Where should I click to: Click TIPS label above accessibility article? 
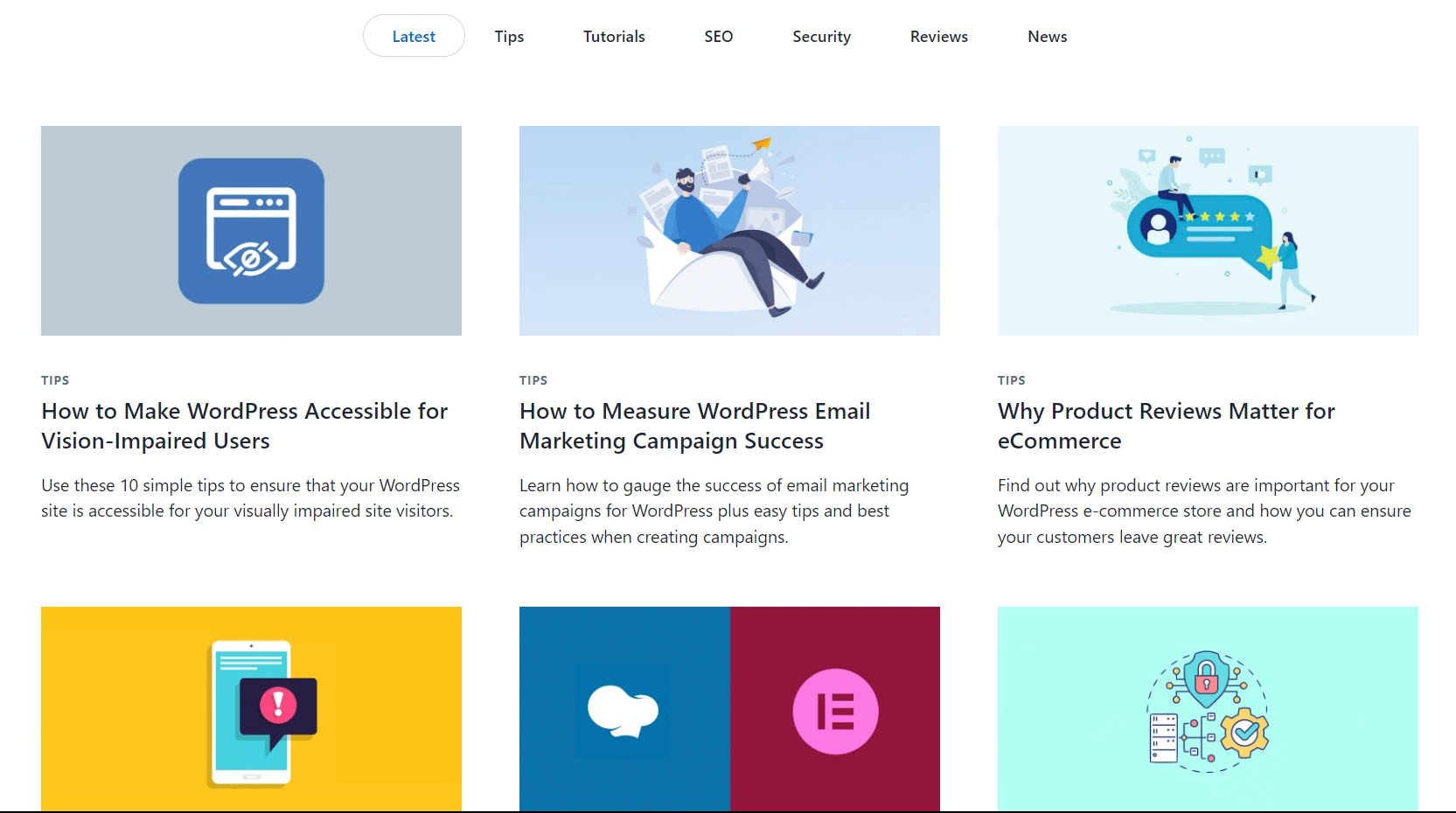click(x=55, y=380)
